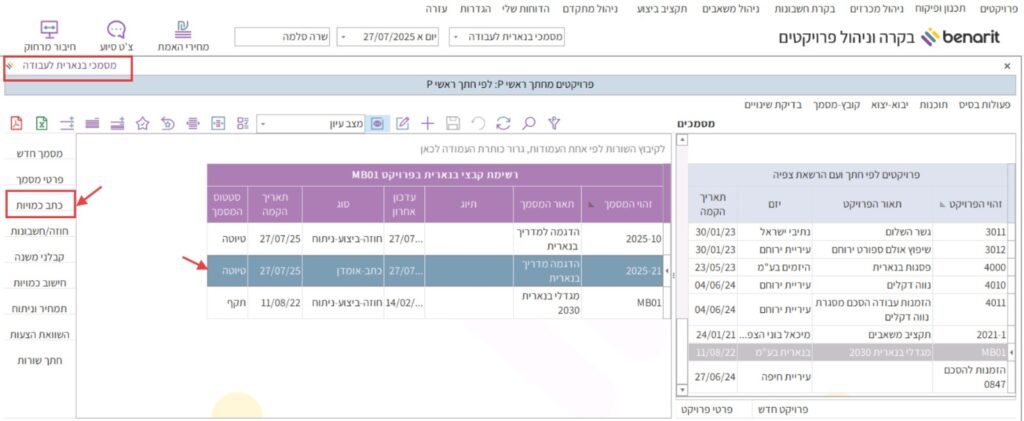Toggle the view mode eye button
This screenshot has height=421, width=1024.
[x=377, y=123]
